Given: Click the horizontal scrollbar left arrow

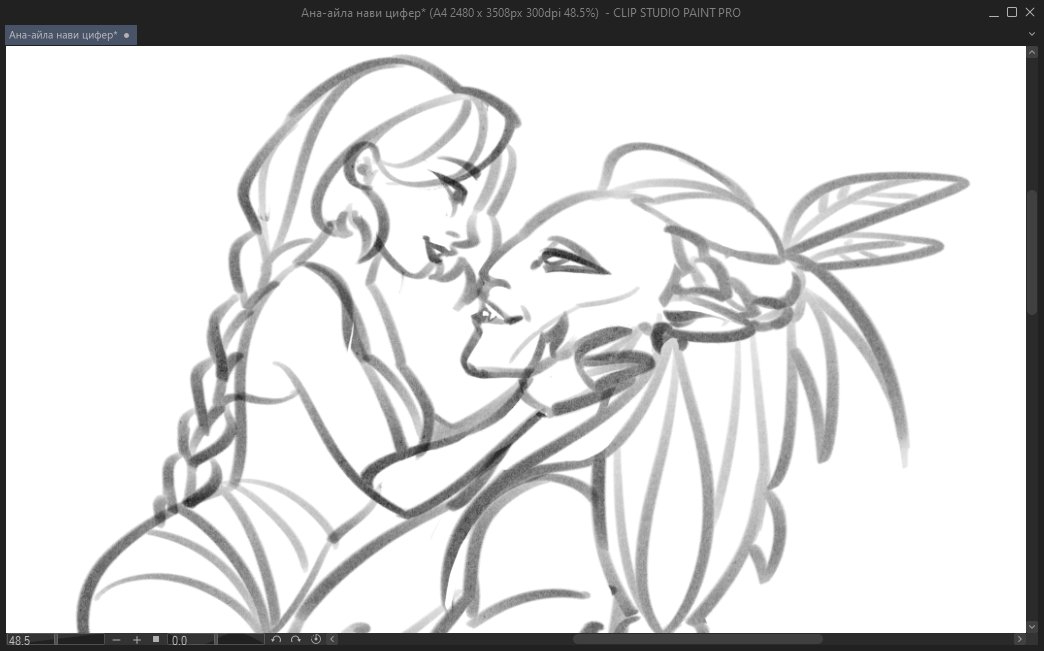Looking at the screenshot, I should tap(332, 639).
